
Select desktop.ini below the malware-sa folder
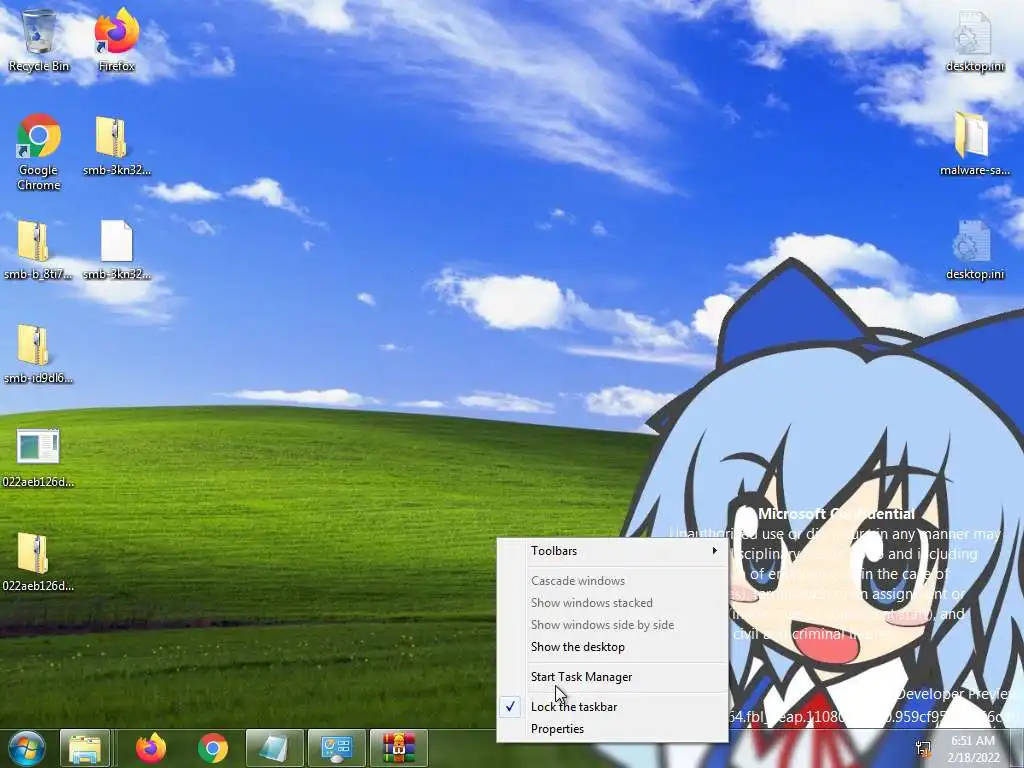(x=974, y=249)
